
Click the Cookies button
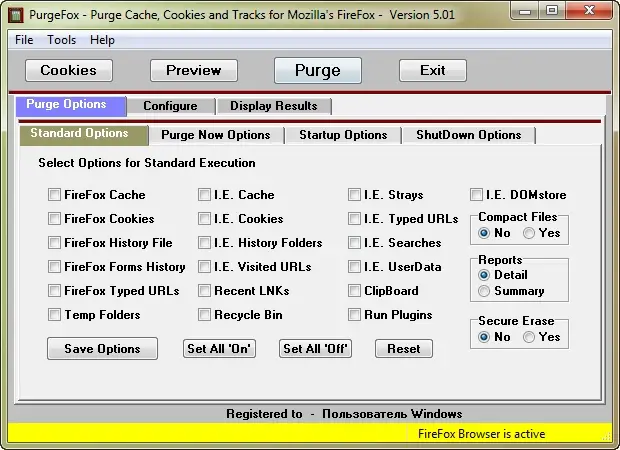coord(69,70)
